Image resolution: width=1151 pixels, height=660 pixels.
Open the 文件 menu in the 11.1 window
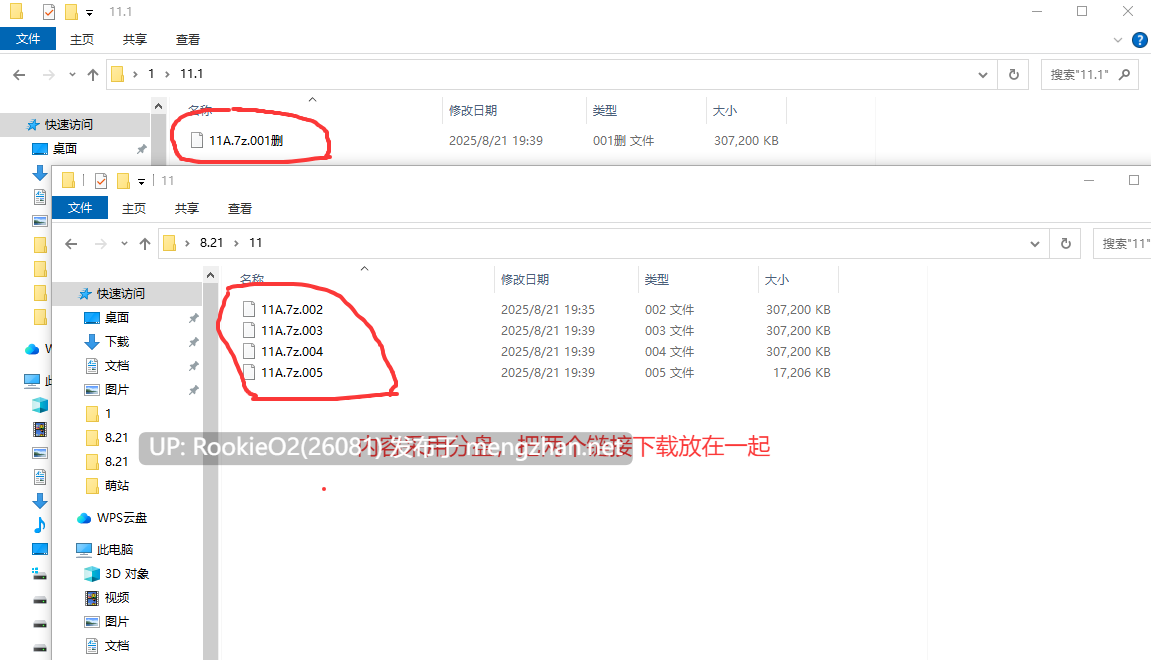click(x=28, y=39)
